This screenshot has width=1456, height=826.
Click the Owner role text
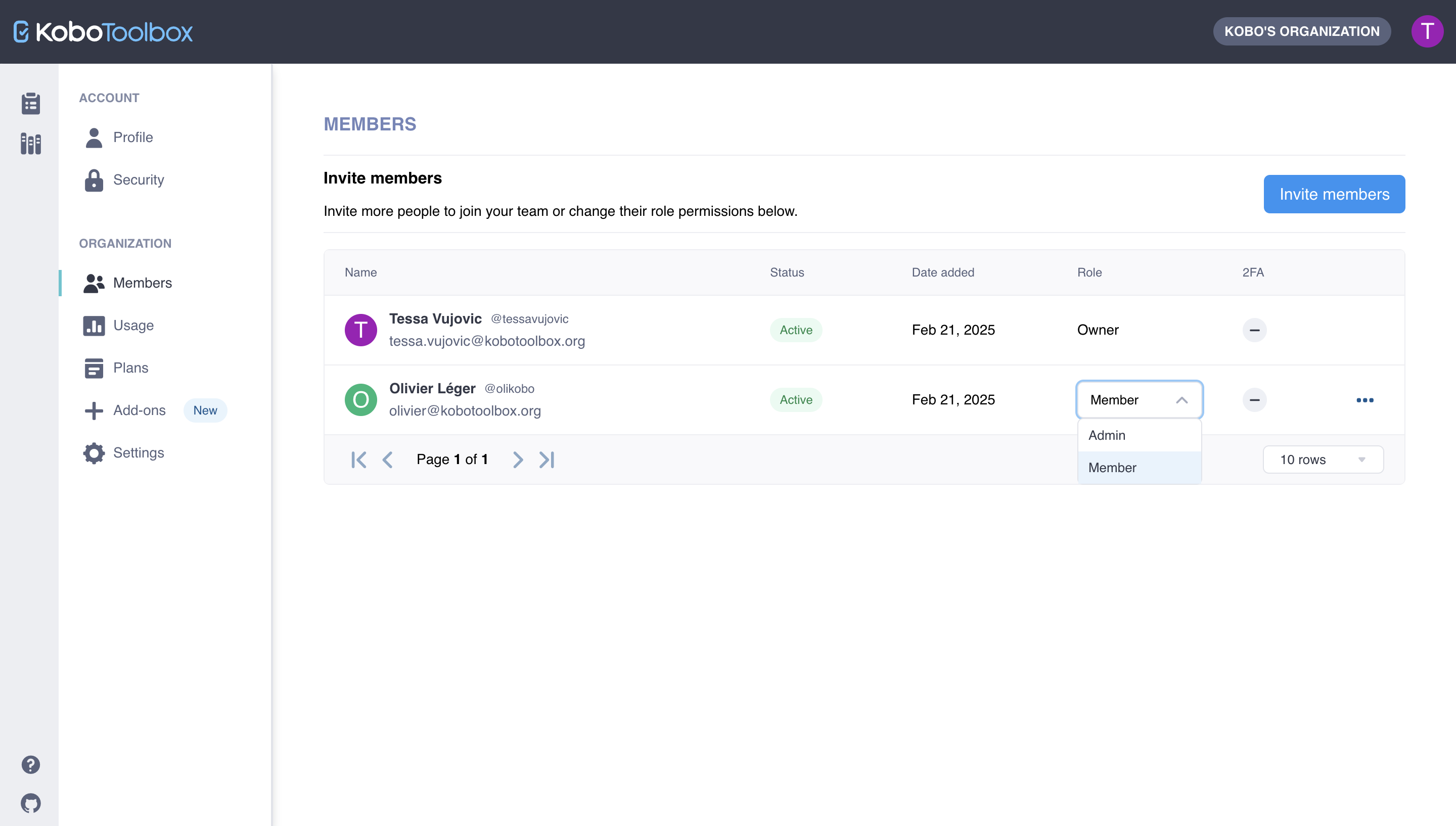tap(1098, 330)
